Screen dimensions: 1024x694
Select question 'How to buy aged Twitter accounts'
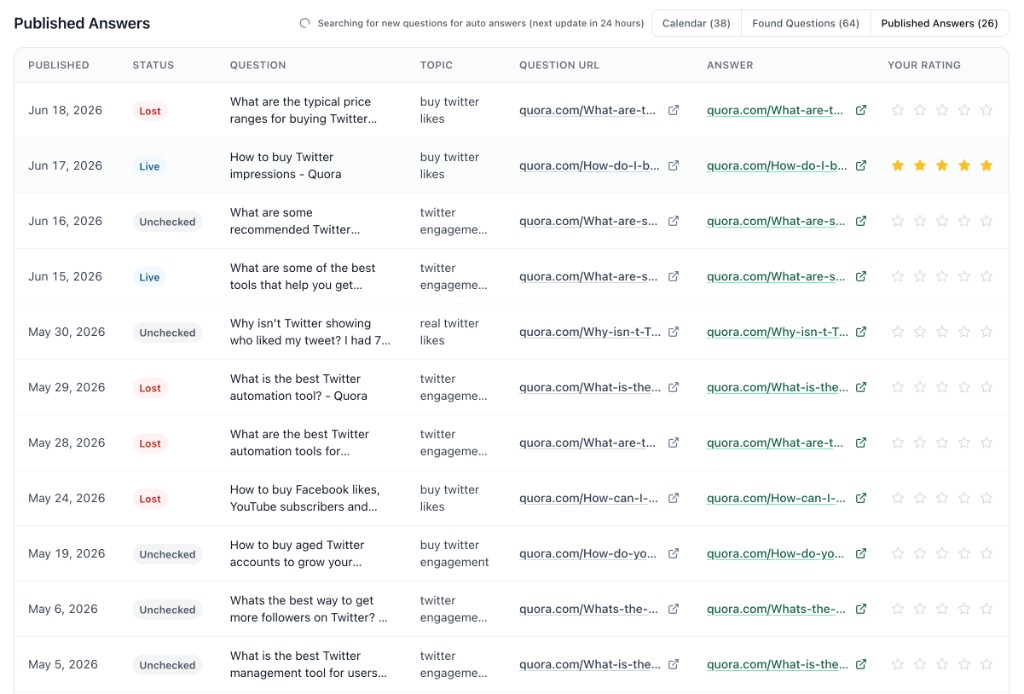pos(297,554)
